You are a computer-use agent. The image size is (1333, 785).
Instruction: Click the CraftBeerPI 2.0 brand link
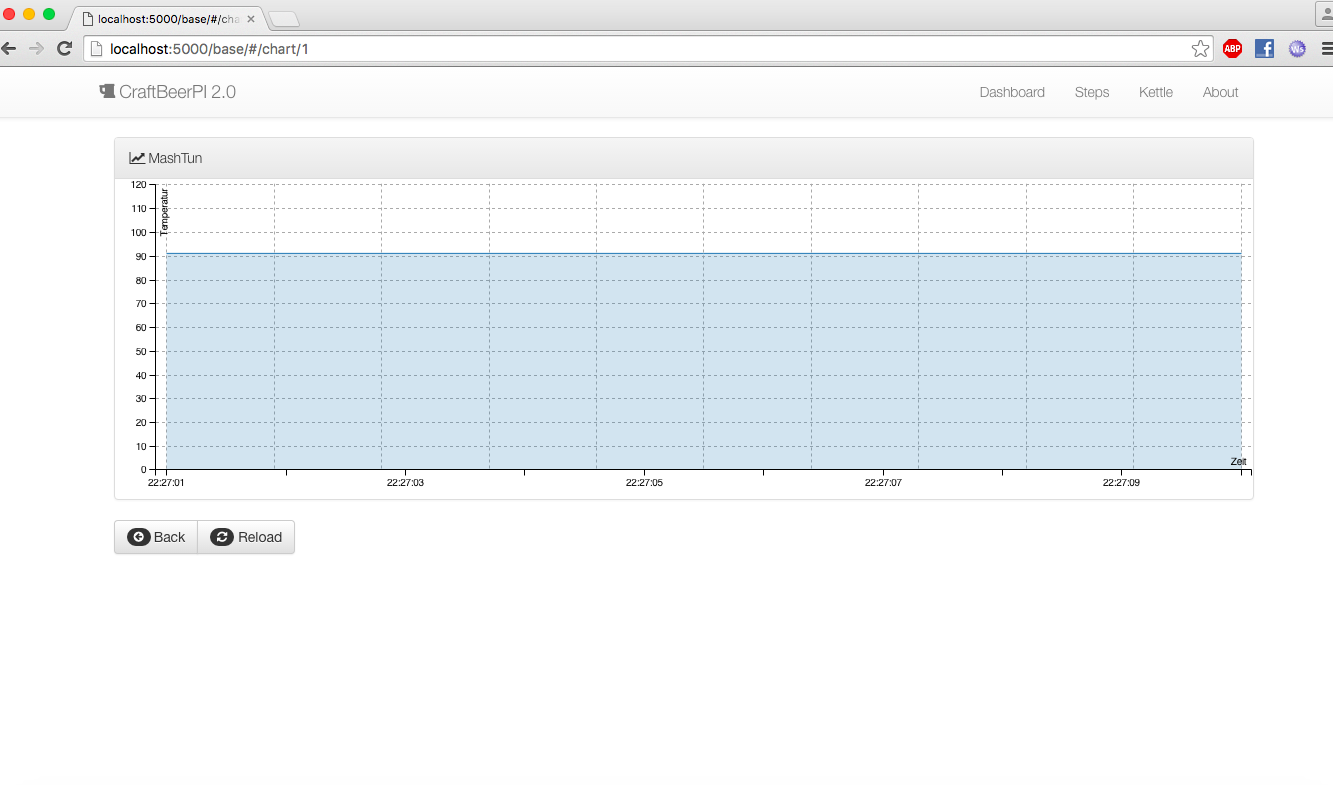coord(177,92)
